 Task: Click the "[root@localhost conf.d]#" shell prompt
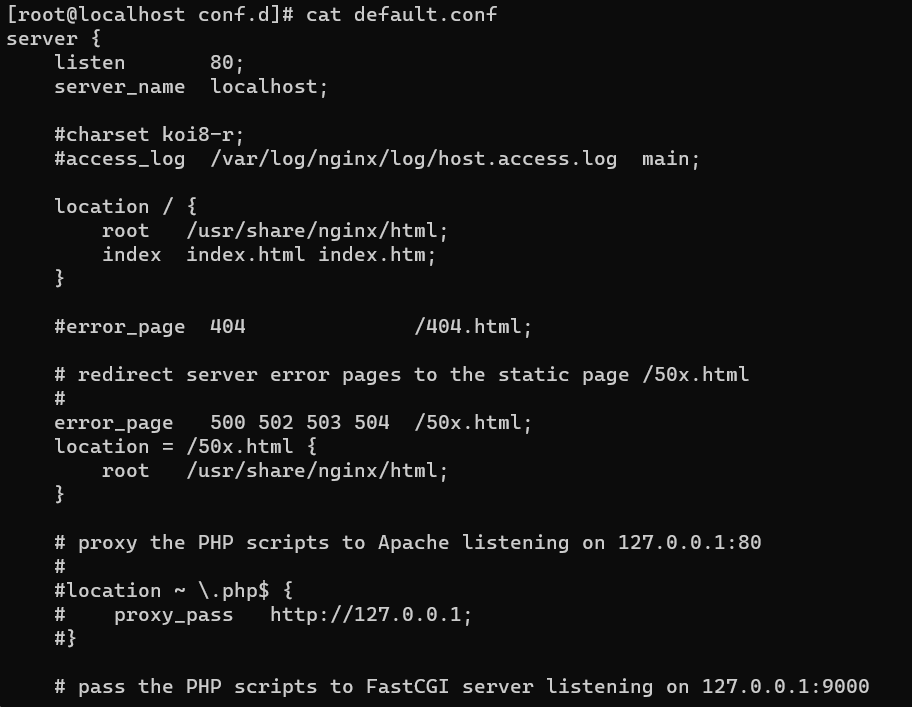pyautogui.click(x=149, y=14)
